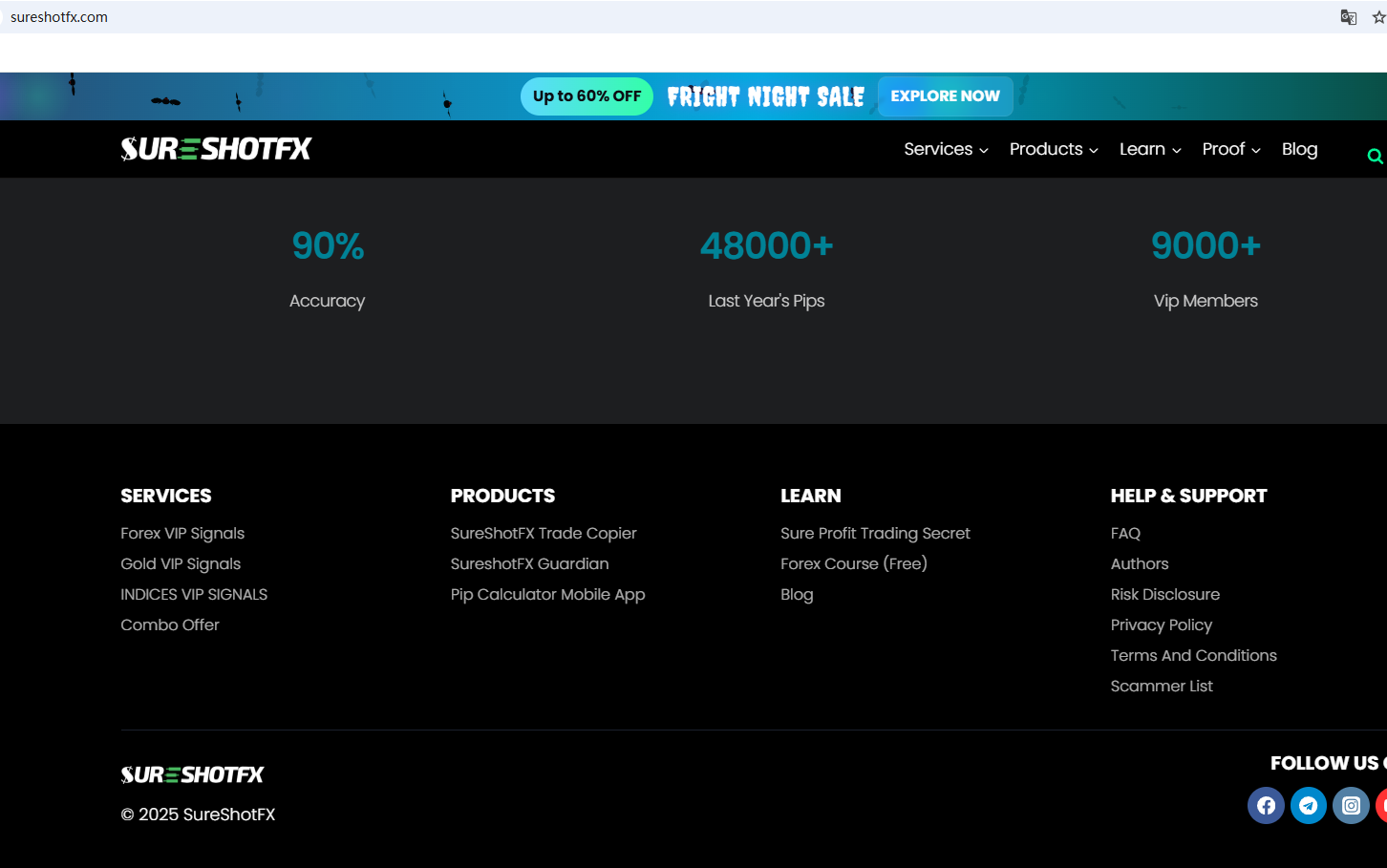This screenshot has width=1387, height=868.
Task: Open the Telegram social icon
Action: (1309, 805)
